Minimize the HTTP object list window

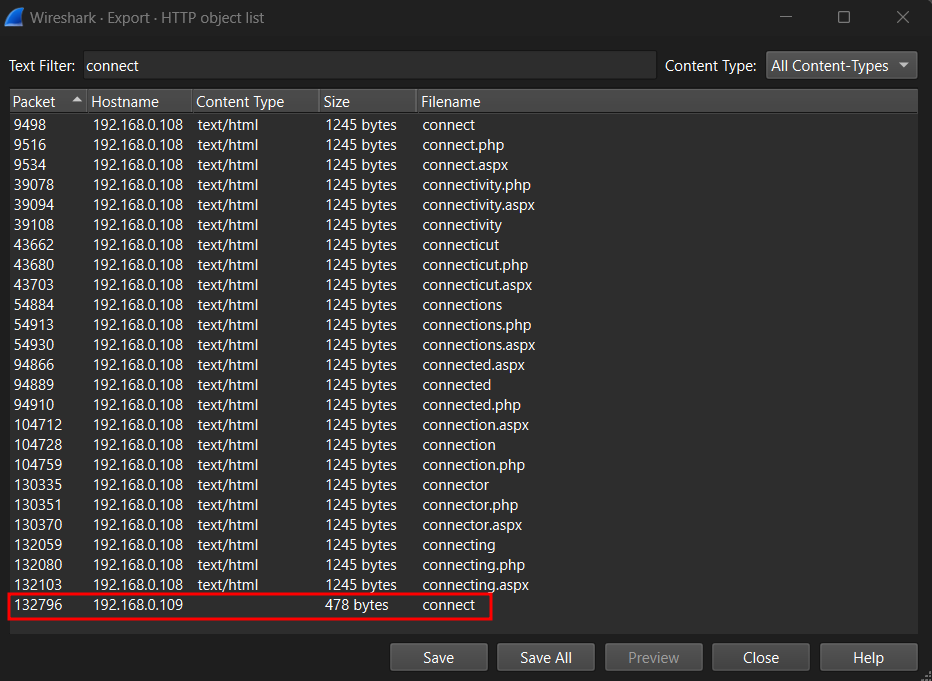pyautogui.click(x=786, y=17)
